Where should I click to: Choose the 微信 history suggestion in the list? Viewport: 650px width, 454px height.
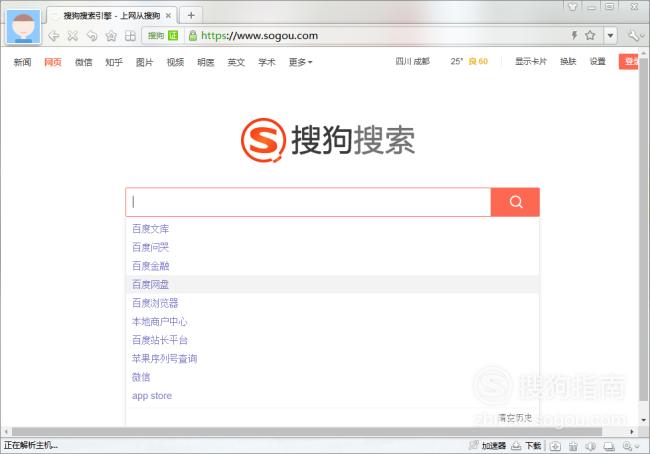coord(332,377)
